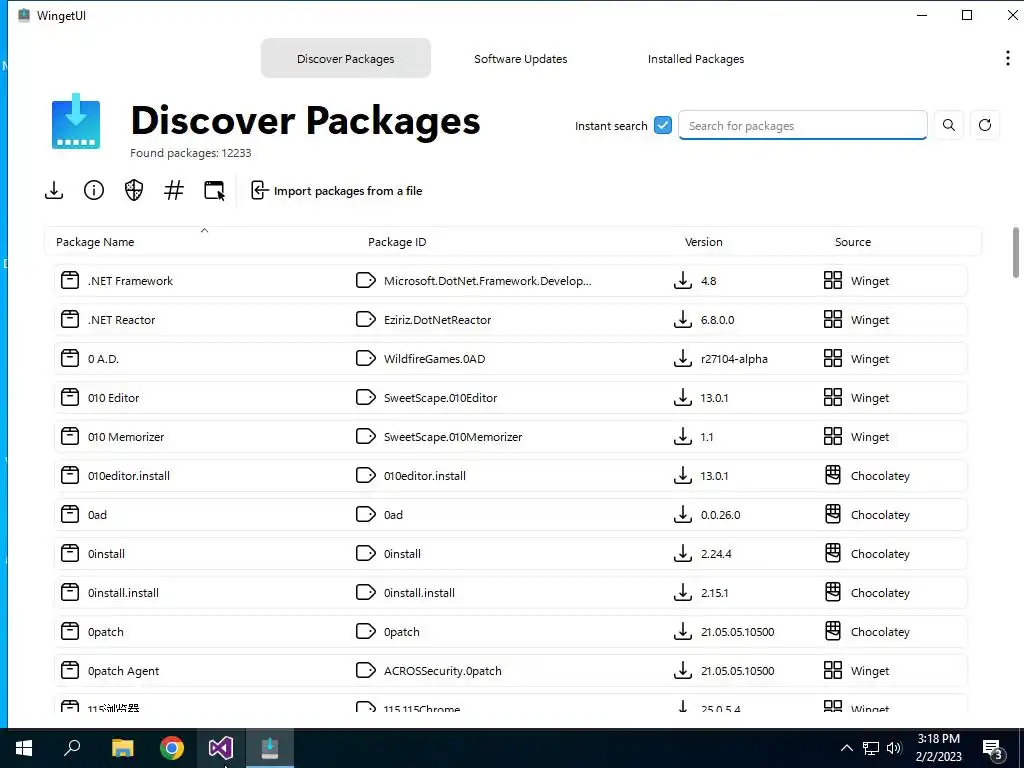Viewport: 1024px width, 768px height.
Task: Open the taskbar search magnifier
Action: 72,748
